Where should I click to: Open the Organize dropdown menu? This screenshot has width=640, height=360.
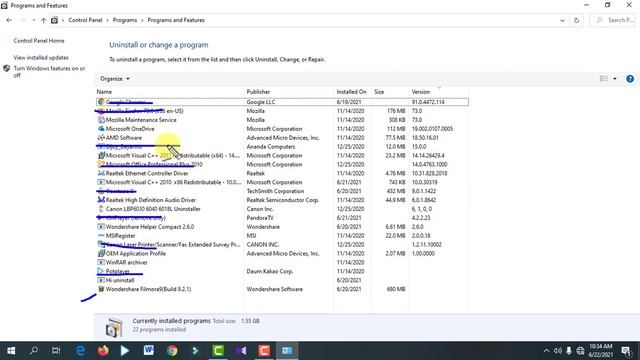[x=115, y=79]
